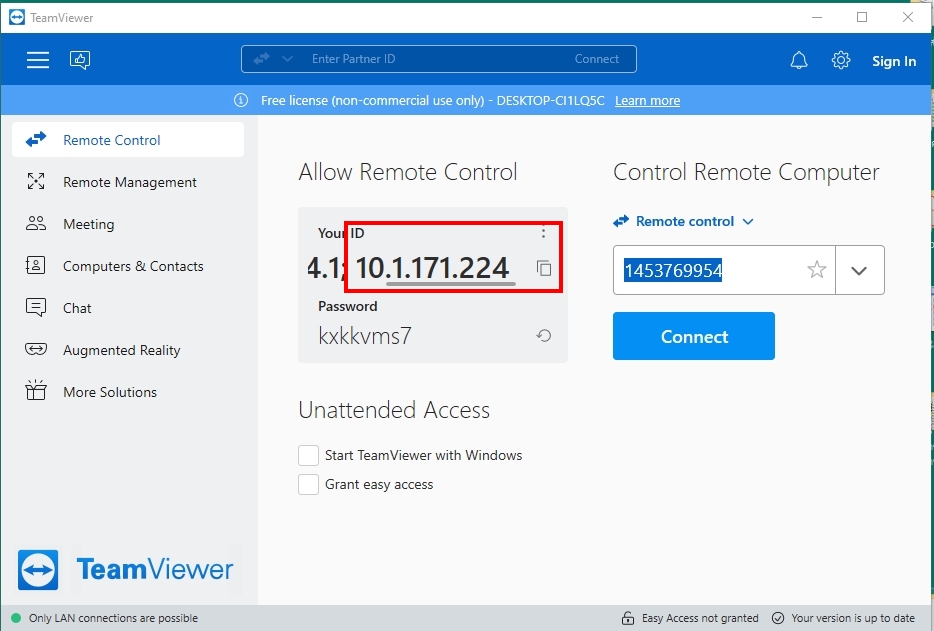Click the Meeting people icon

pos(36,223)
